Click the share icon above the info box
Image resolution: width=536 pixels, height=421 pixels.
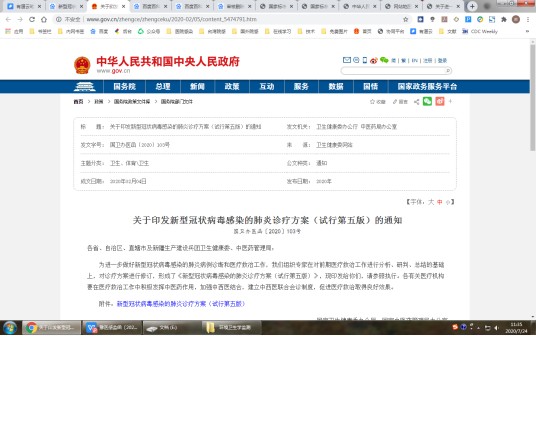416,101
